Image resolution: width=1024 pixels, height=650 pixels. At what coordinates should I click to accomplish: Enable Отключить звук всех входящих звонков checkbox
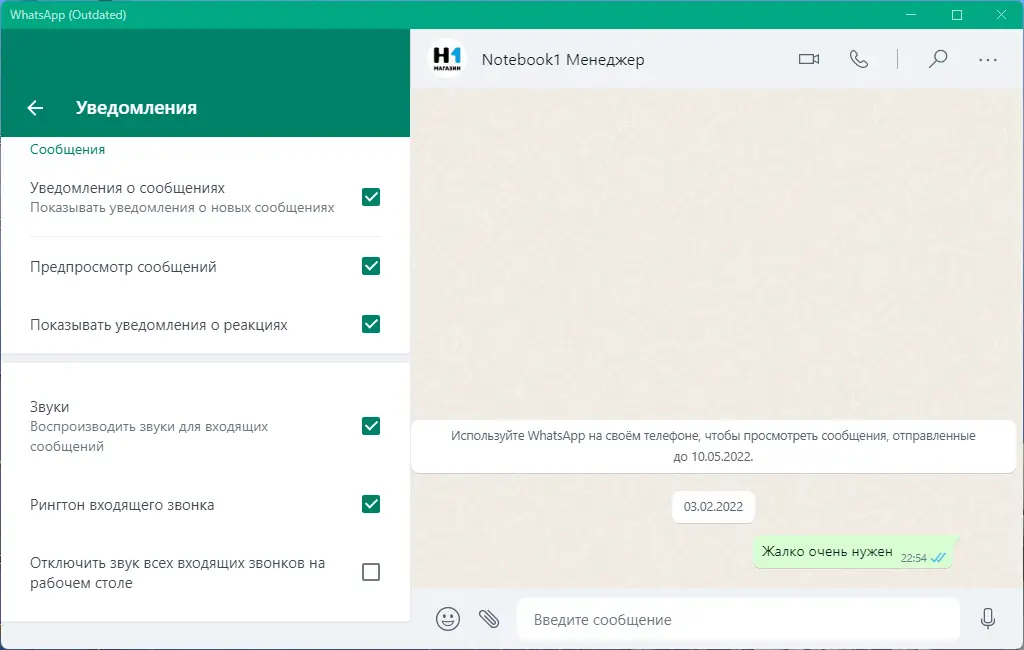(x=371, y=572)
